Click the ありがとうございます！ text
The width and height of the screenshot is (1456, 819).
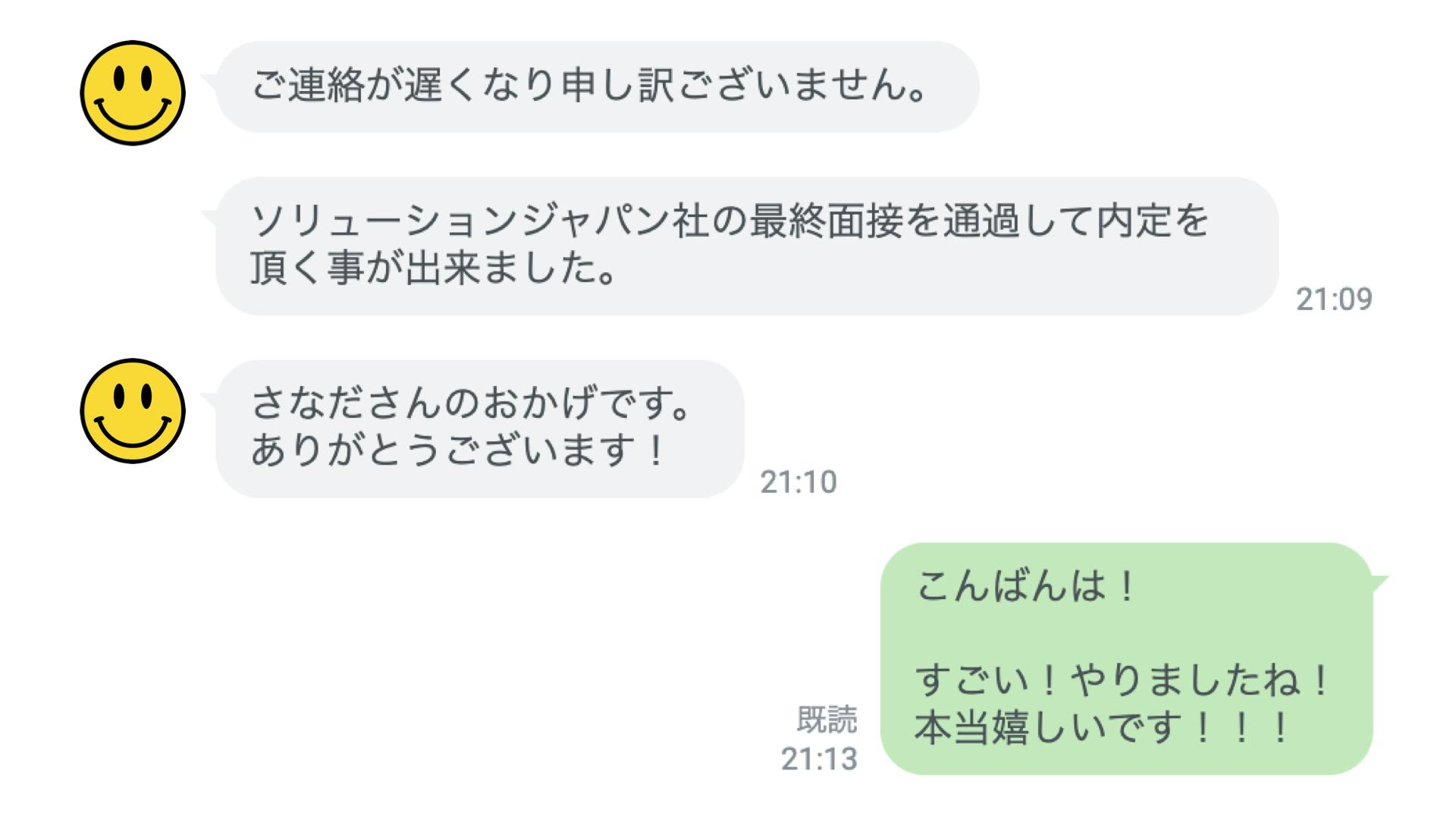[458, 450]
